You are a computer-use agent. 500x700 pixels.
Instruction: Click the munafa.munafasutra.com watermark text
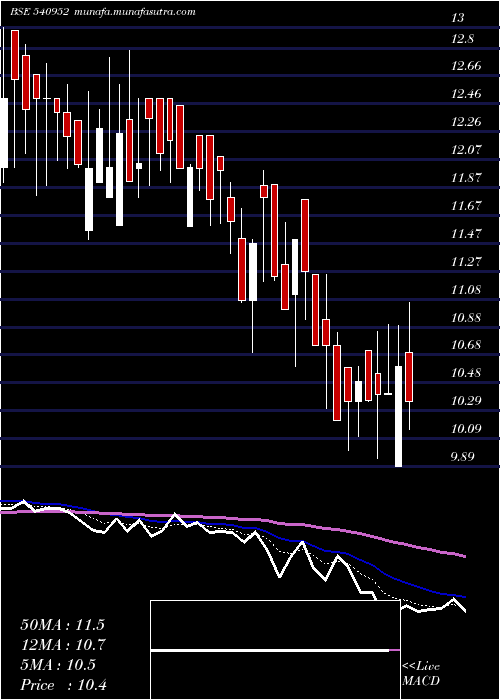[x=133, y=12]
